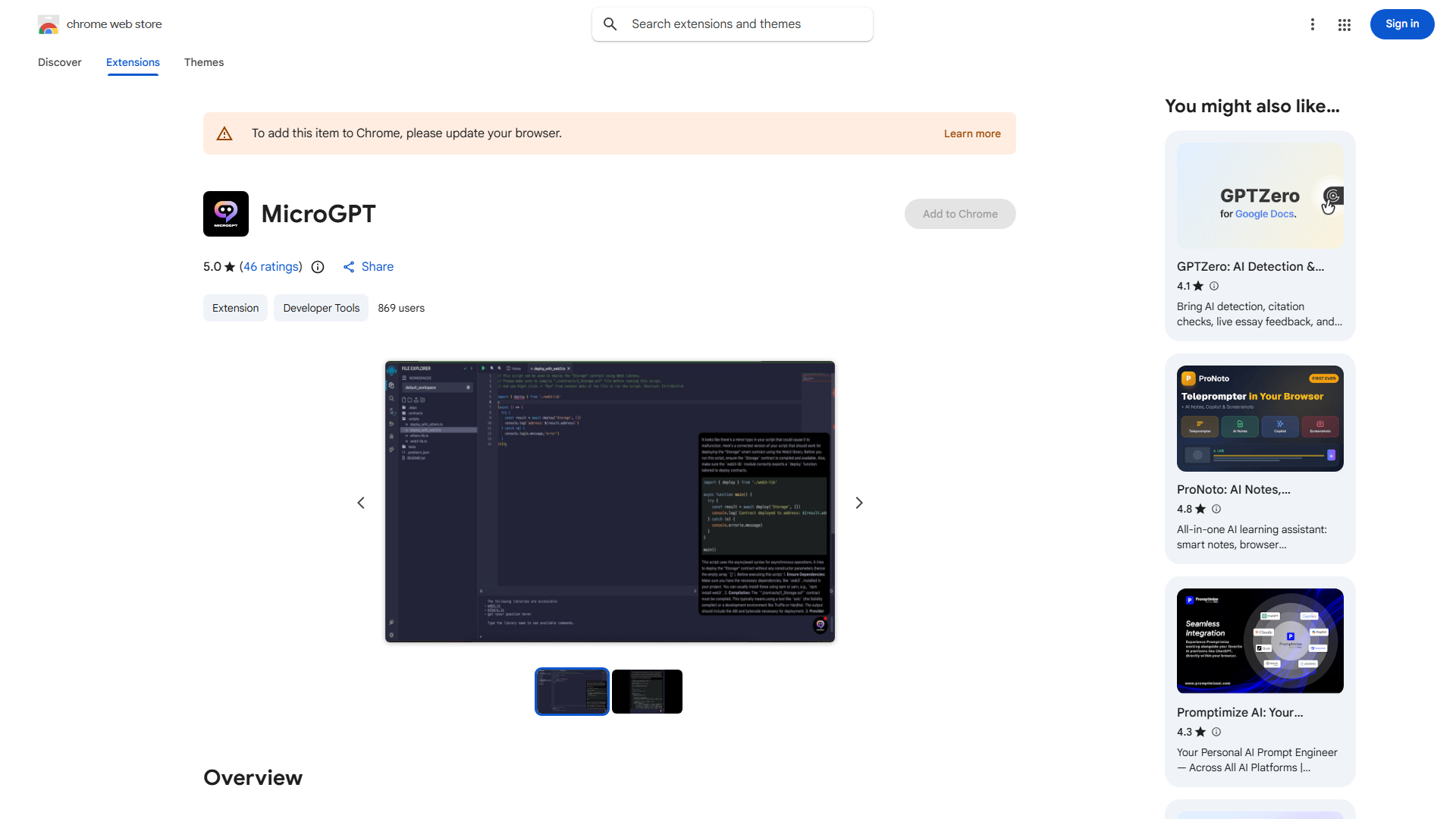Open the 46 ratings link
This screenshot has height=819, width=1456.
click(271, 266)
